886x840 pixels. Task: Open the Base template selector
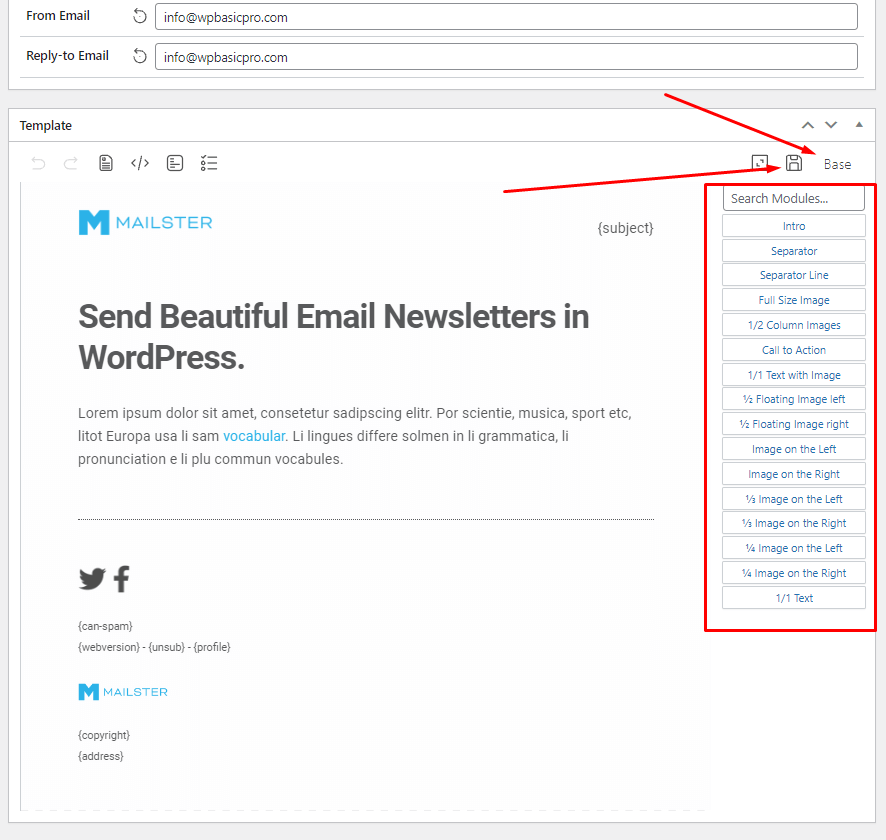click(x=837, y=164)
